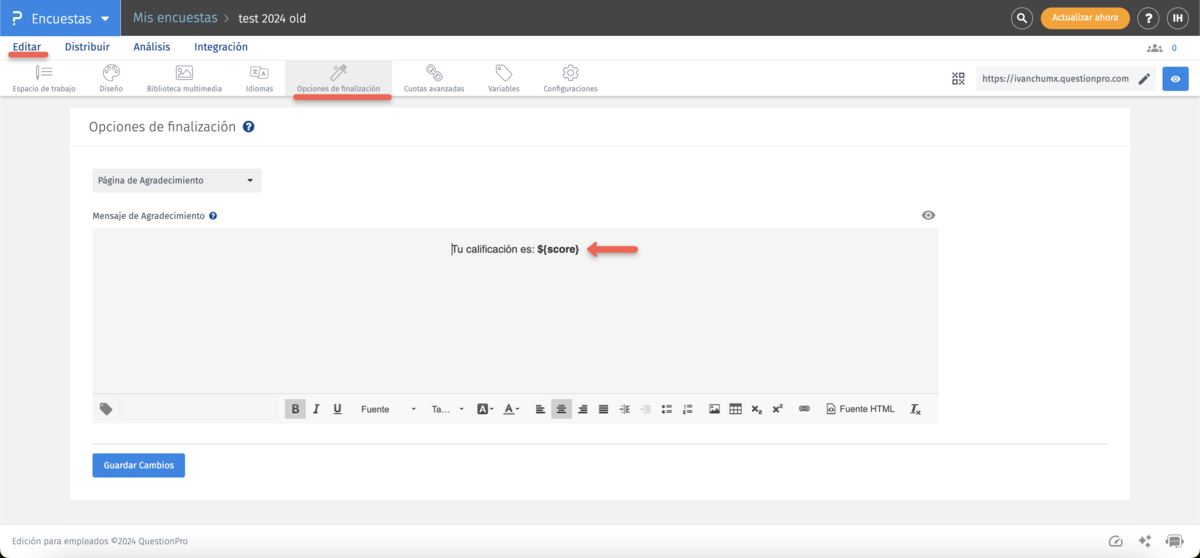The width and height of the screenshot is (1200, 558).
Task: Click the blue preview eye button
Action: click(1175, 79)
